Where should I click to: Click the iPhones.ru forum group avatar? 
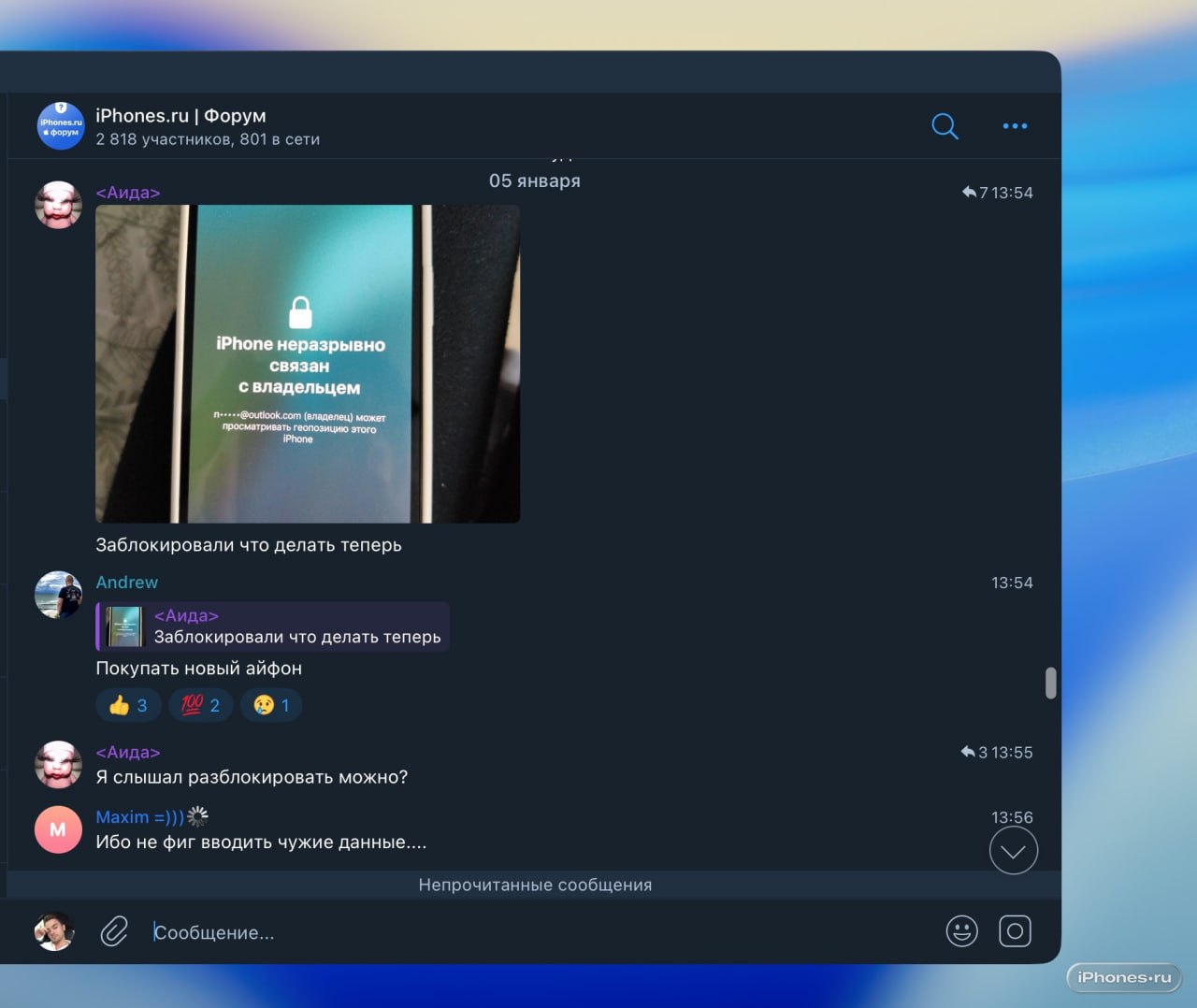point(59,125)
